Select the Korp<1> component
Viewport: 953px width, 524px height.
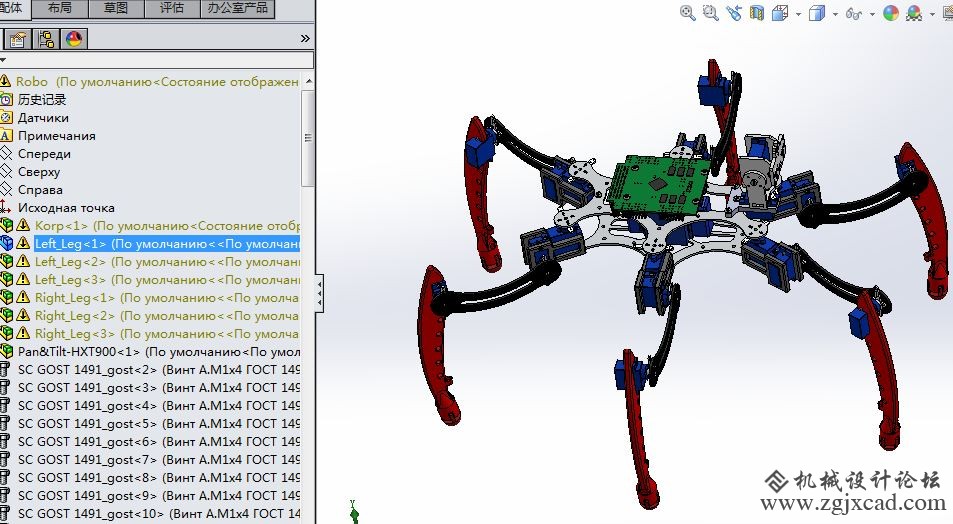pyautogui.click(x=167, y=226)
